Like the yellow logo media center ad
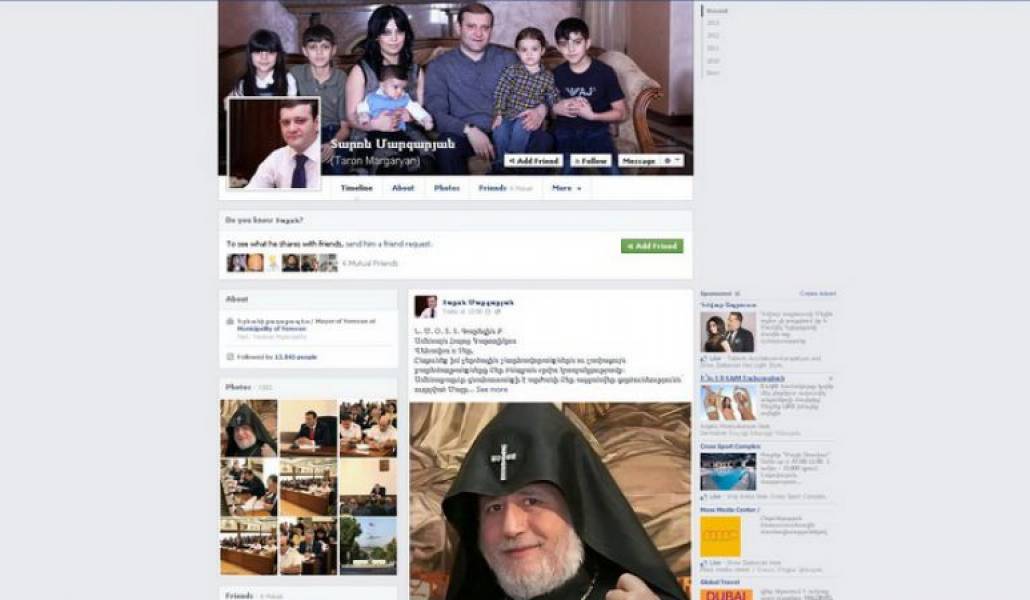This screenshot has height=600, width=1030. tap(713, 563)
